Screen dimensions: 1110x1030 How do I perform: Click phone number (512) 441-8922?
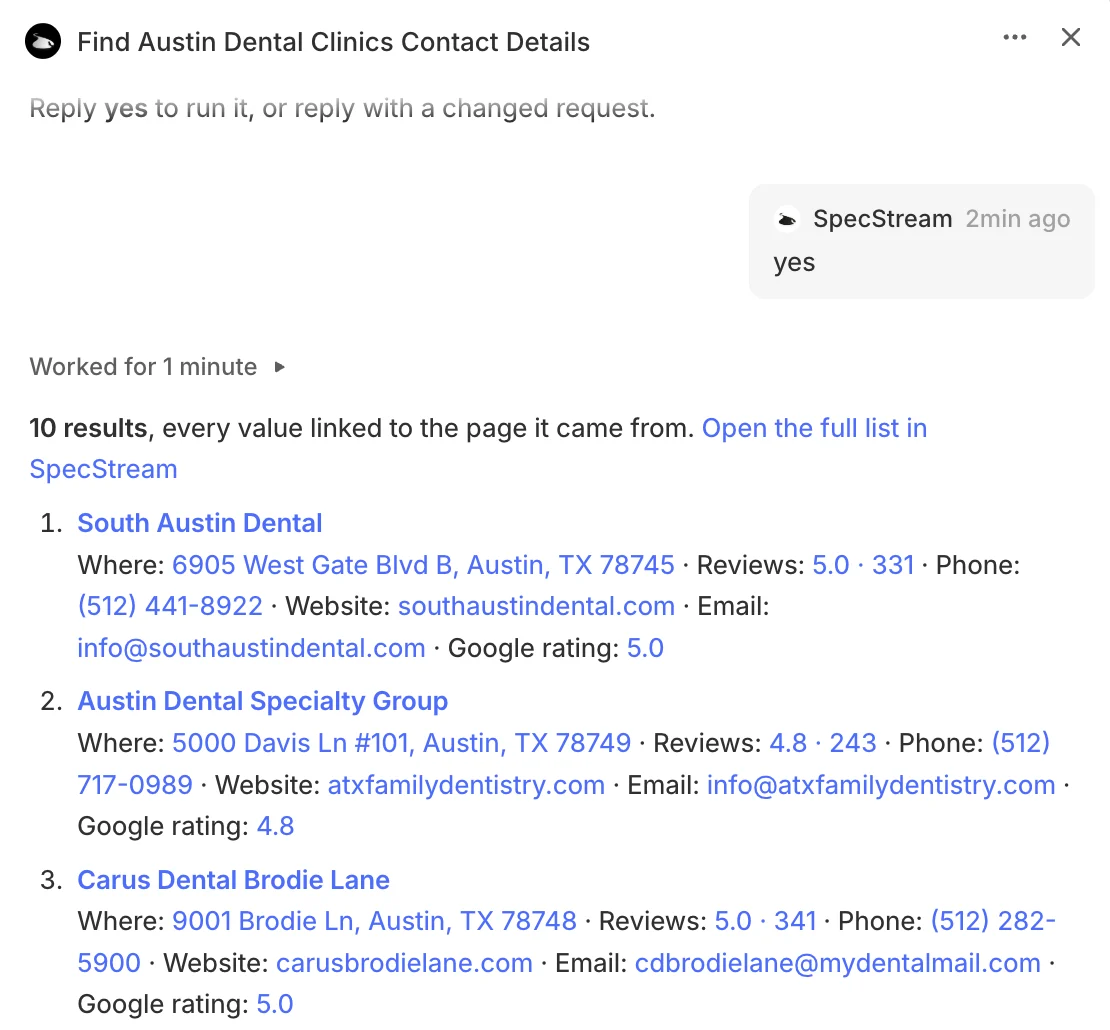[170, 607]
